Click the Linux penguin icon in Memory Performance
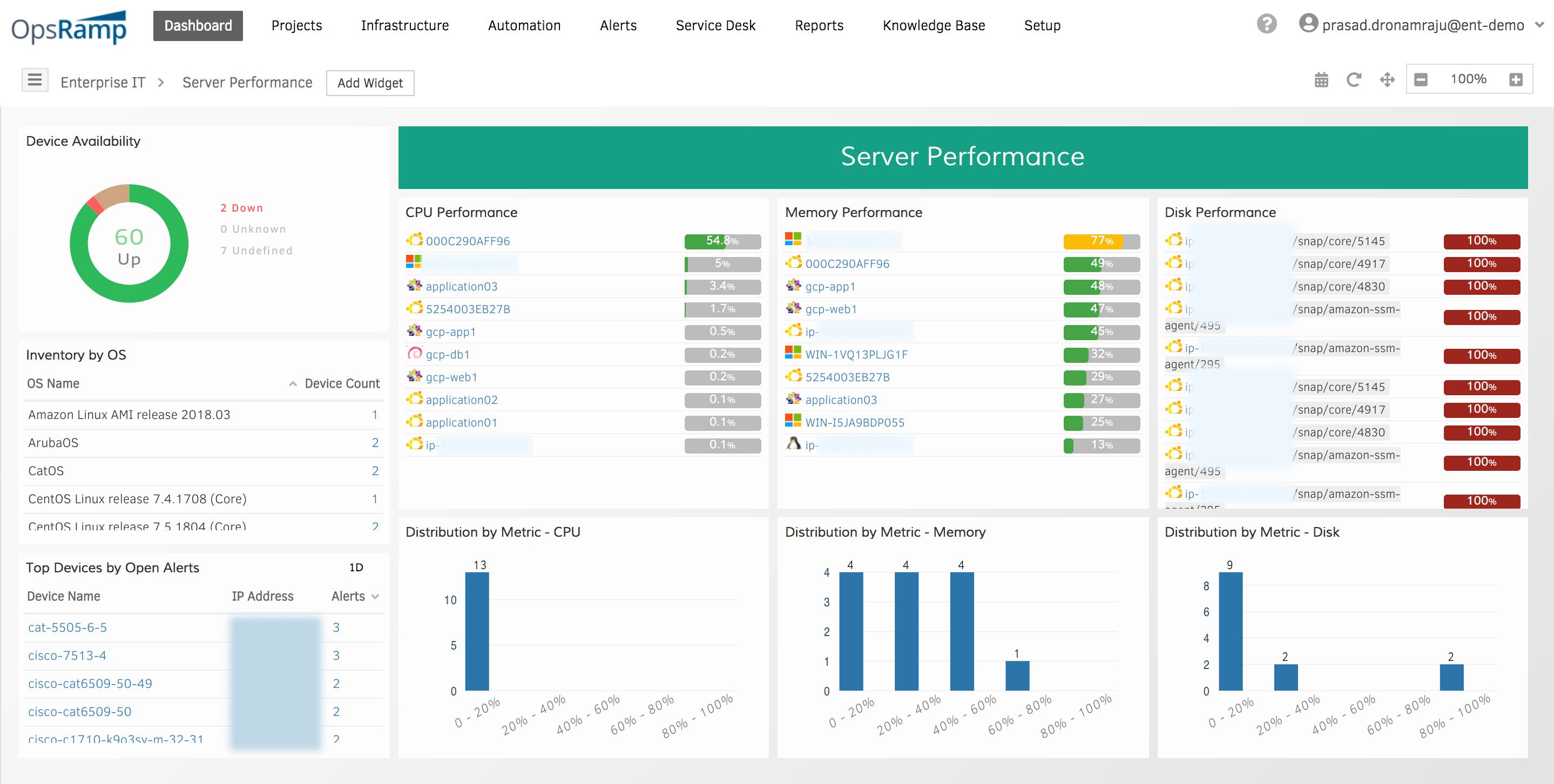Image resolution: width=1554 pixels, height=784 pixels. click(794, 445)
